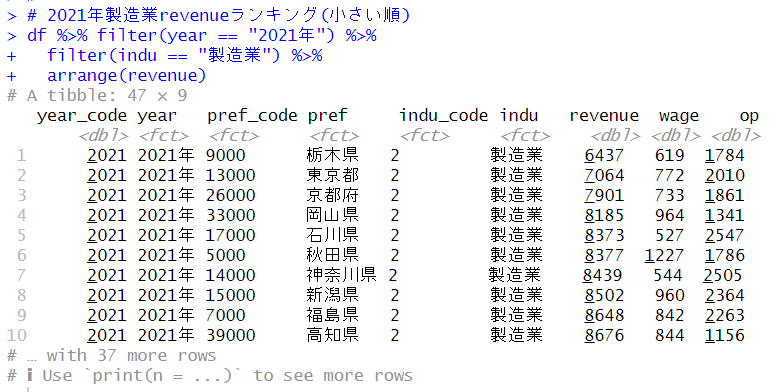Click the 'arrange(revenue)' code line
This screenshot has height=392, width=777.
[x=126, y=75]
